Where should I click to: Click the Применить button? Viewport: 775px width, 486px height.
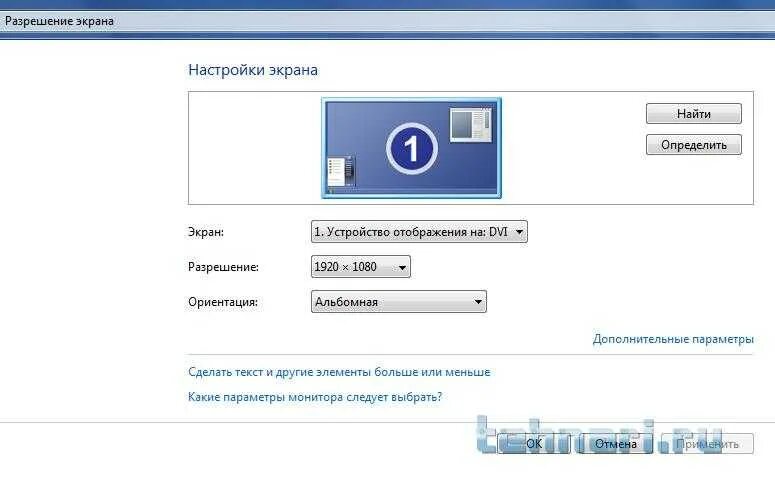tap(707, 443)
